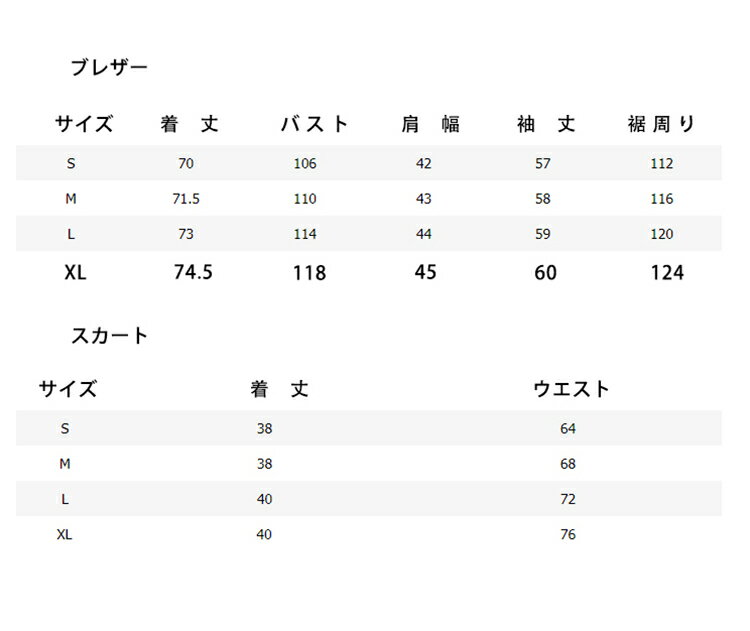The height and width of the screenshot is (631, 750).
Task: Select bust value 106 in S row
Action: click(x=305, y=164)
